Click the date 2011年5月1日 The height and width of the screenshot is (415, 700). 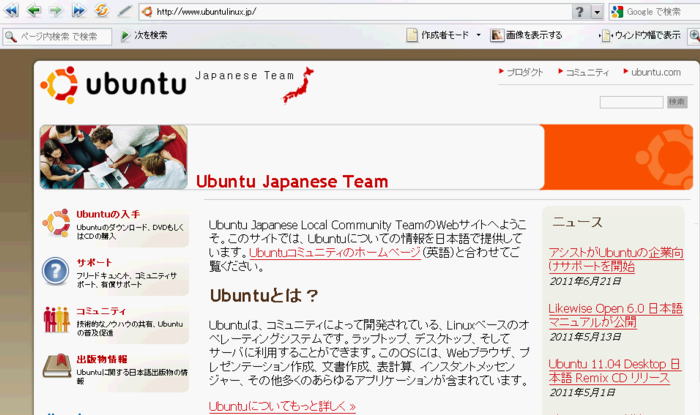(582, 392)
